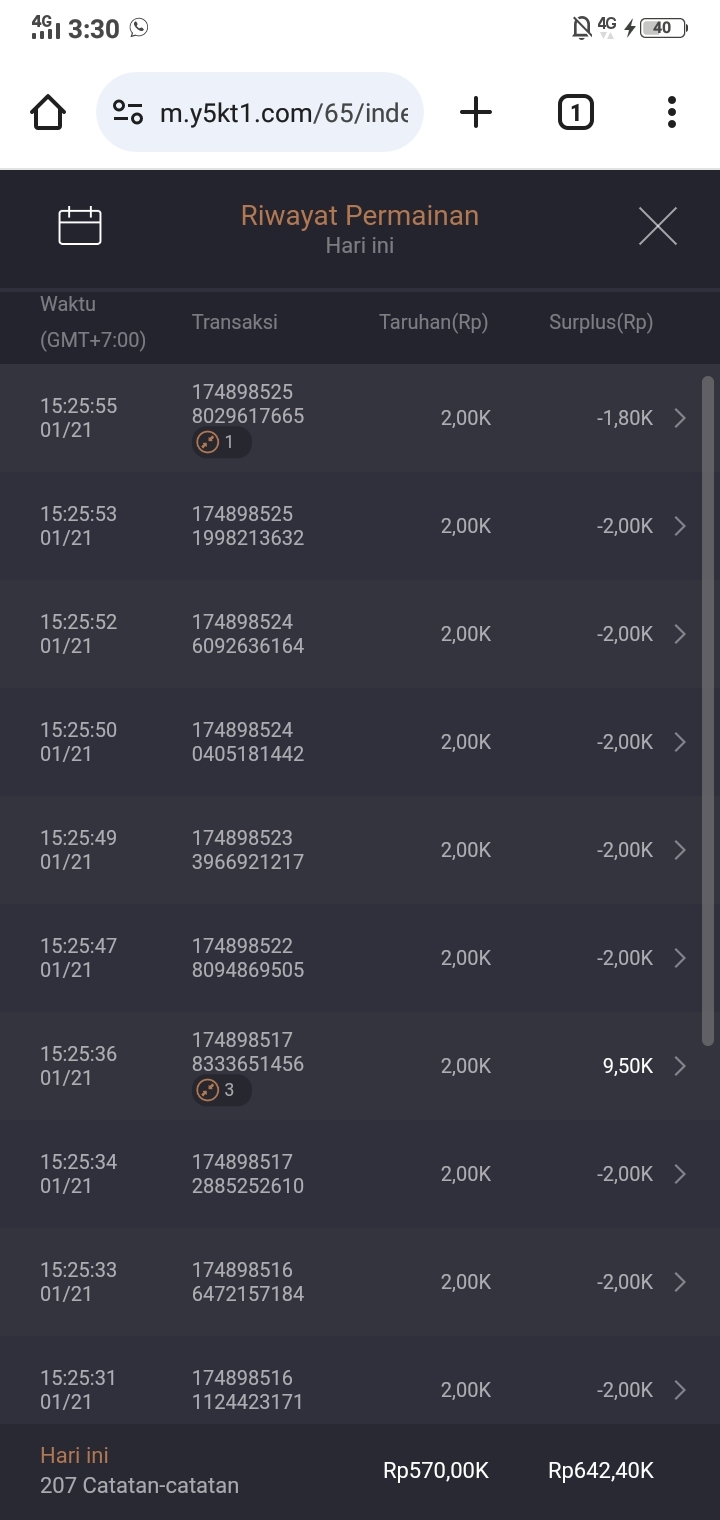Open transaction ending 0405181442

[x=248, y=742]
